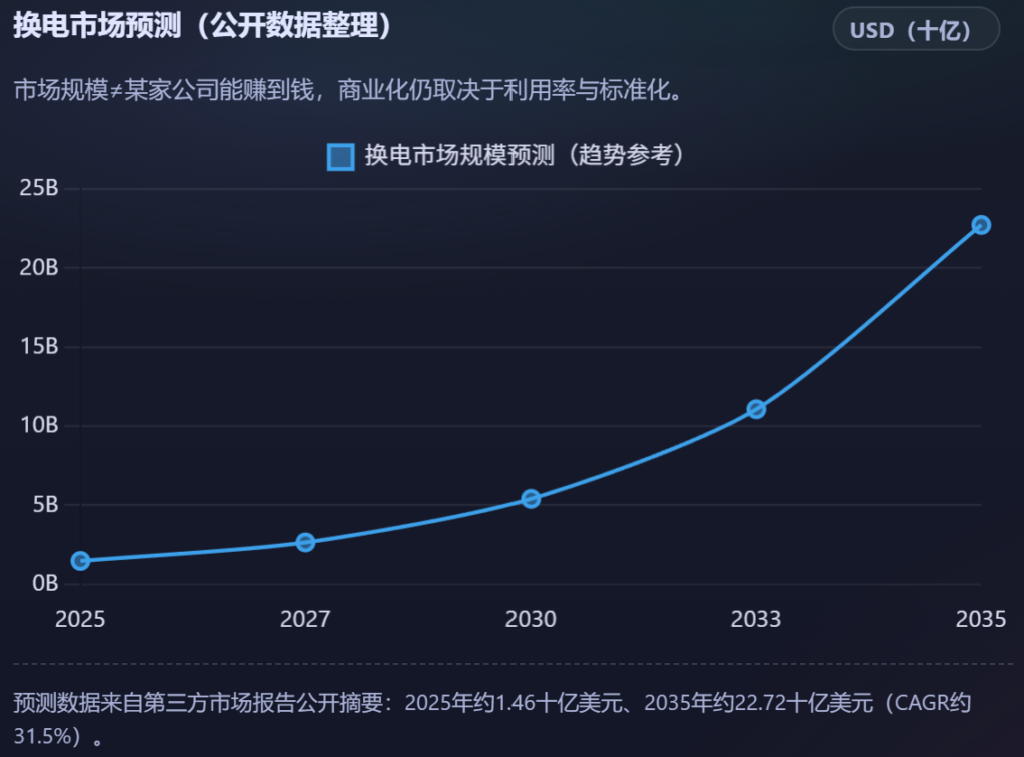Click the 2027 x-axis label
The image size is (1024, 757).
pos(305,620)
